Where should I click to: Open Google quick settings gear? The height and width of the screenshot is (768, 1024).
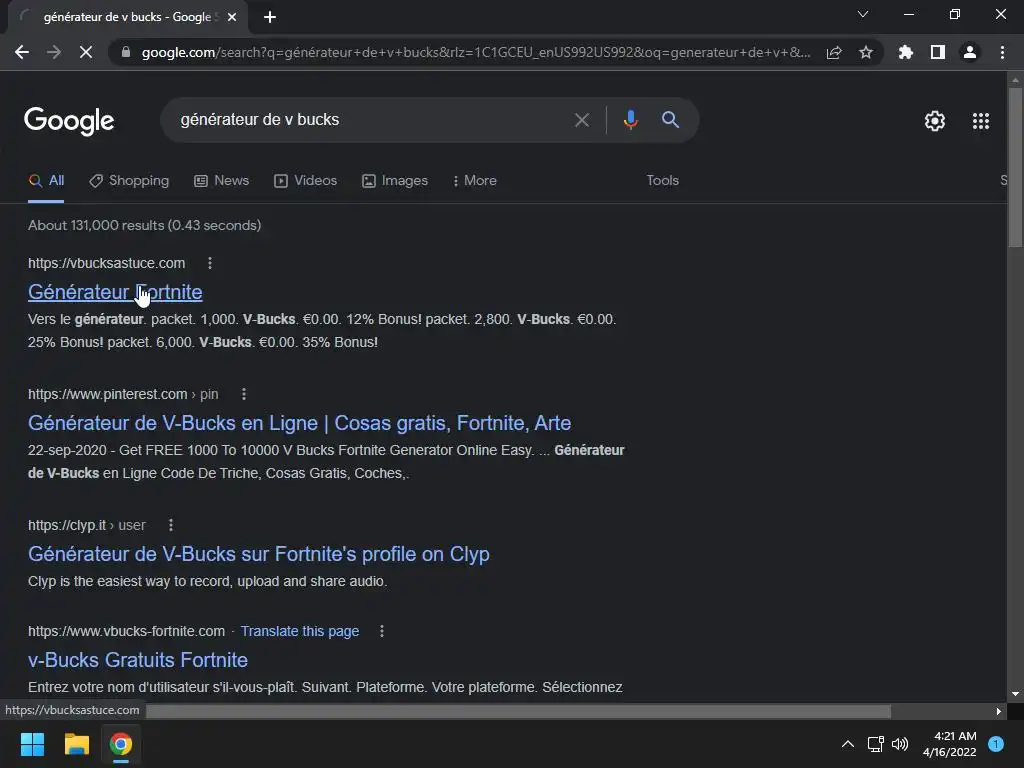[x=935, y=121]
